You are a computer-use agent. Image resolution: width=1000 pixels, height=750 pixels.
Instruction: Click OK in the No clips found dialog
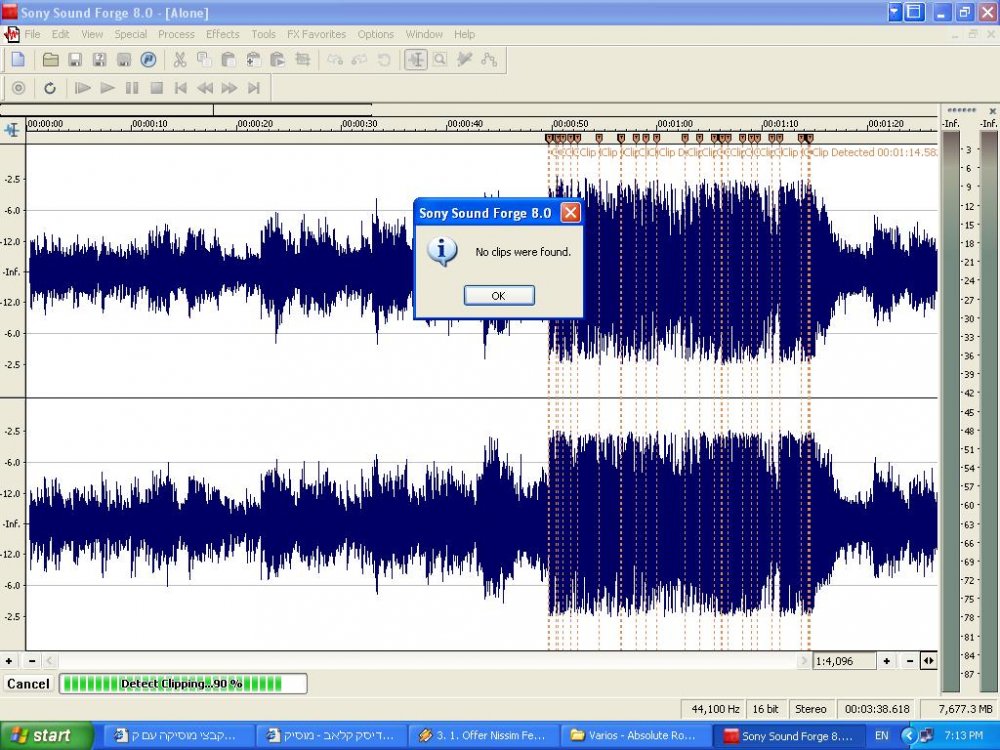point(499,295)
